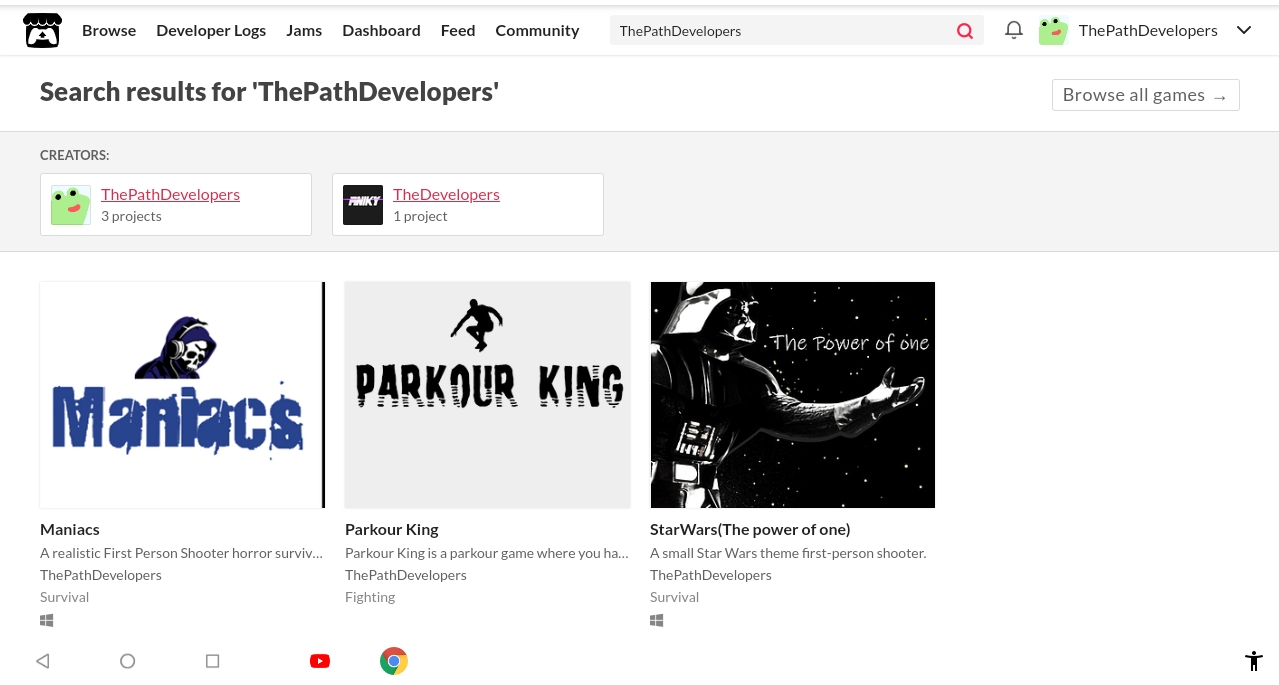Image resolution: width=1279 pixels, height=685 pixels.
Task: Click author name under Maniacs
Action: 101,575
